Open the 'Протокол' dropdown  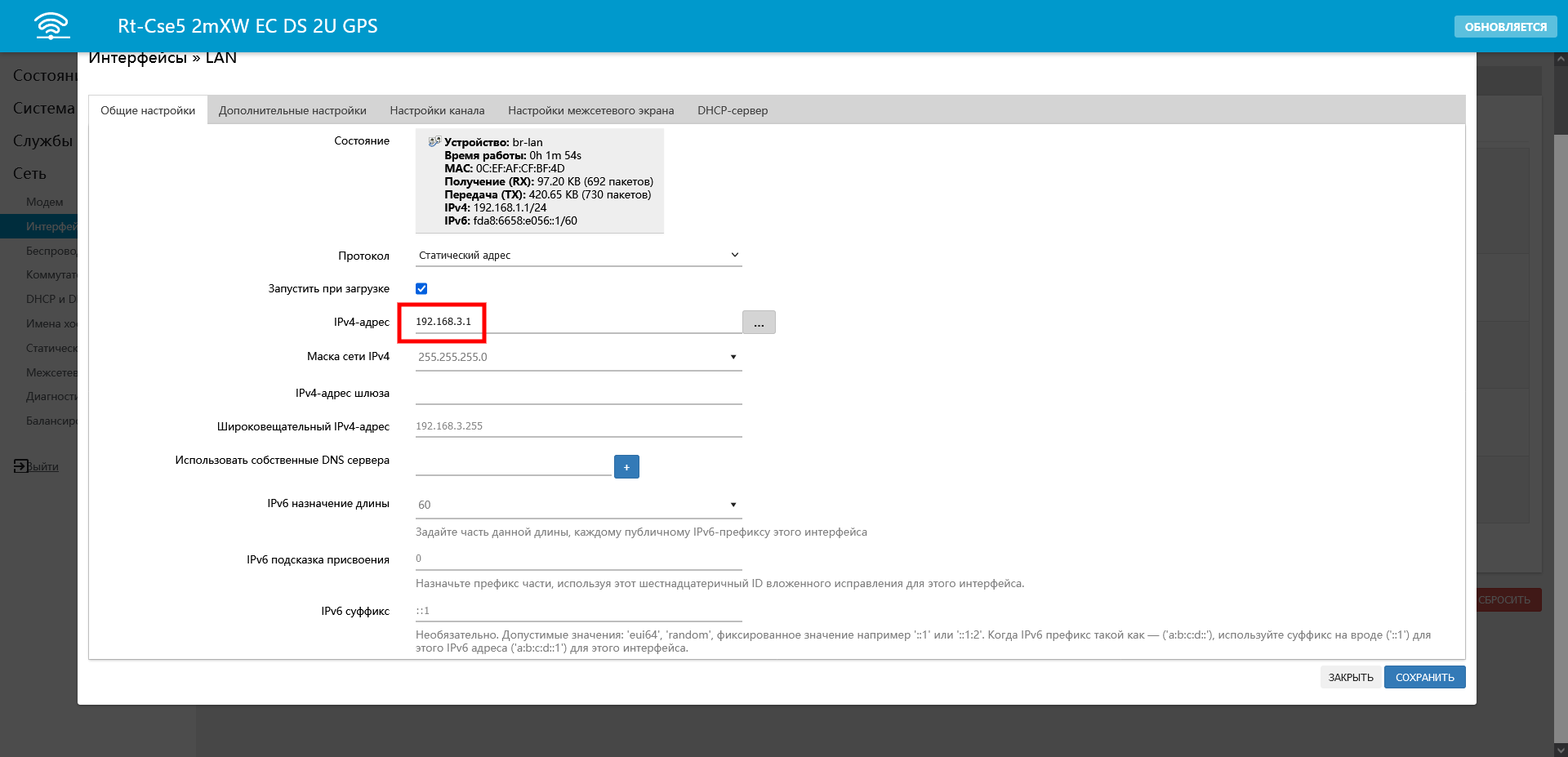[x=578, y=256]
